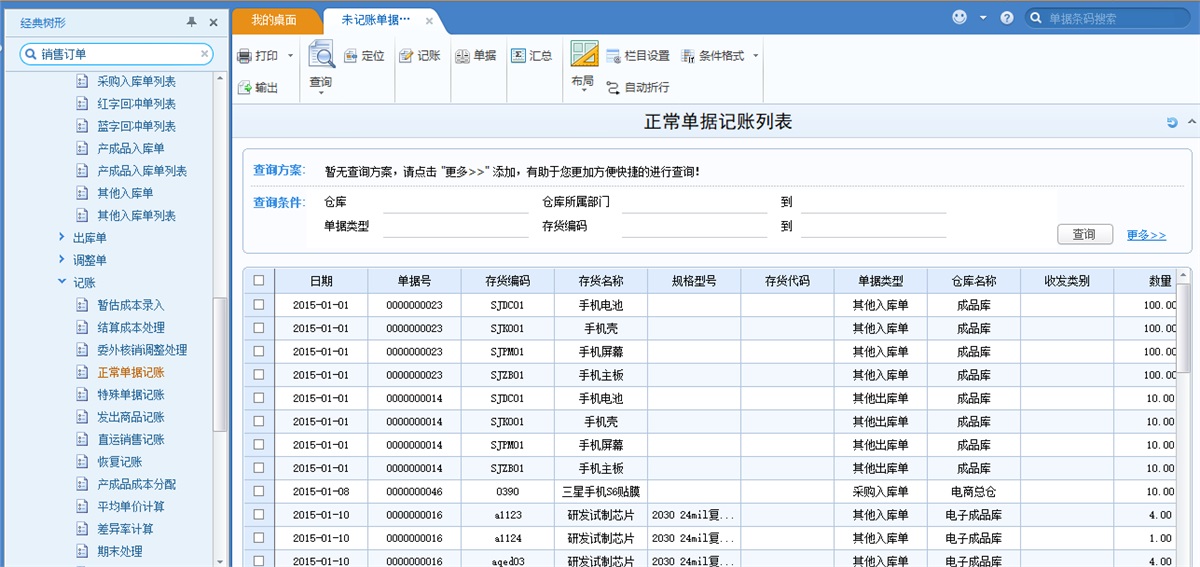Check the row for 三星手机S6贴膜

coord(259,491)
